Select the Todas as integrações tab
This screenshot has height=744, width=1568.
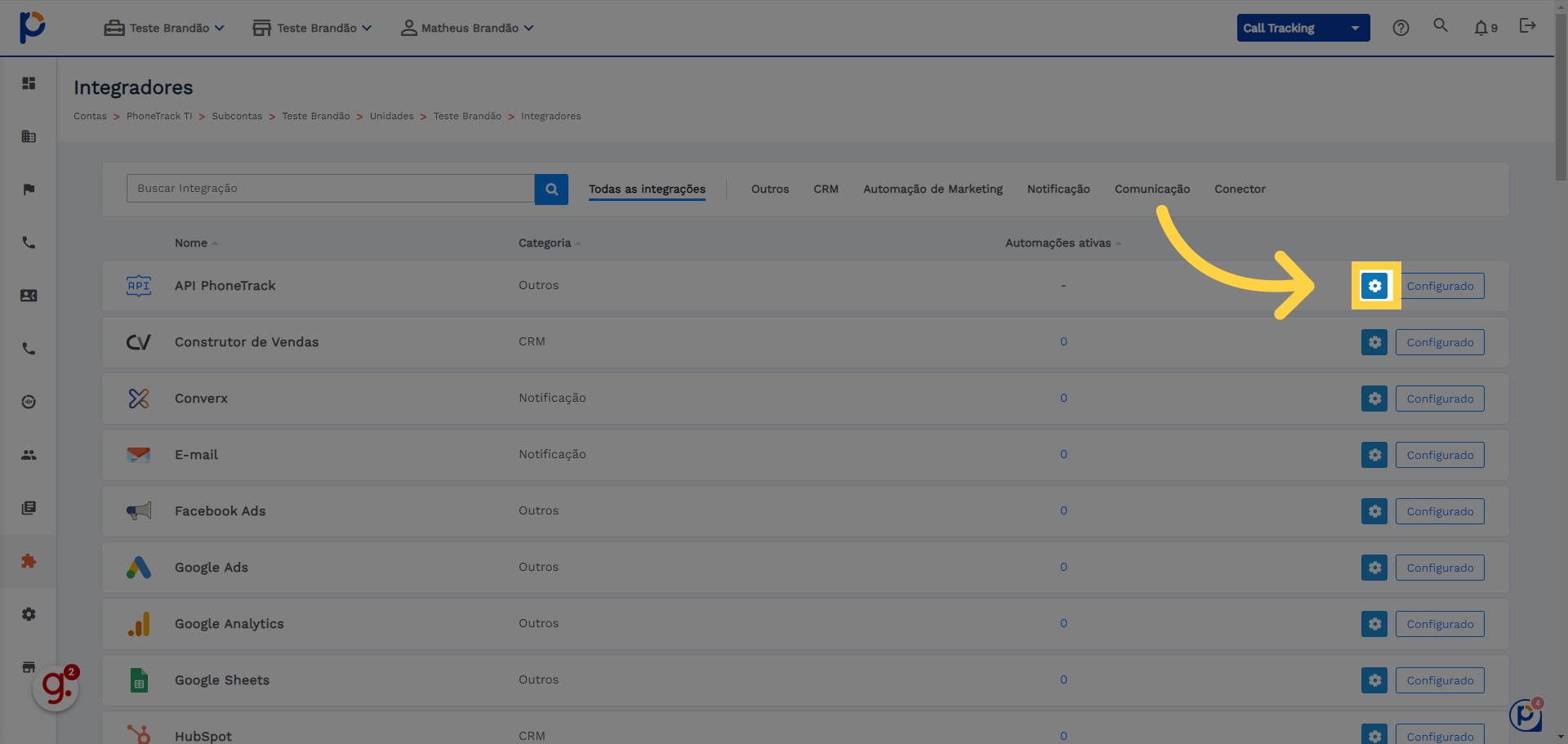coord(647,189)
